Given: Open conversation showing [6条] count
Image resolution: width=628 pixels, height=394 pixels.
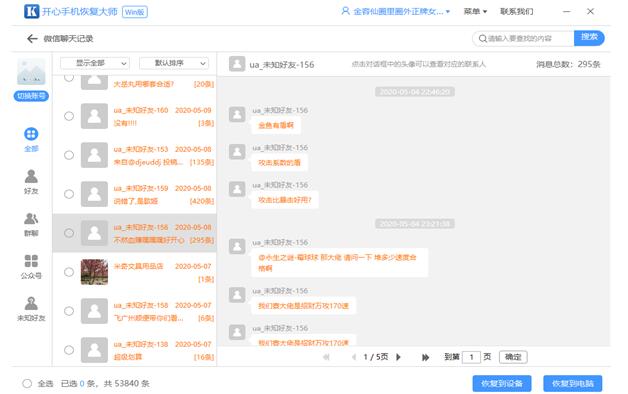Looking at the screenshot, I should pos(135,311).
